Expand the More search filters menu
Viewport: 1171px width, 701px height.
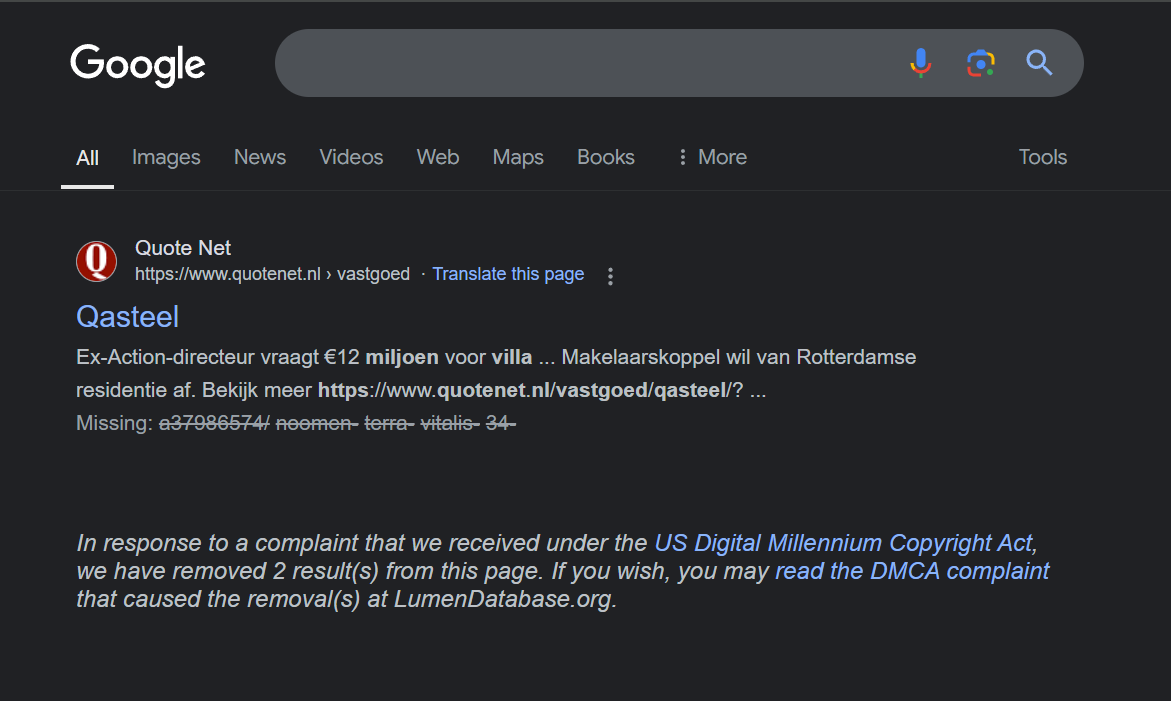click(712, 158)
